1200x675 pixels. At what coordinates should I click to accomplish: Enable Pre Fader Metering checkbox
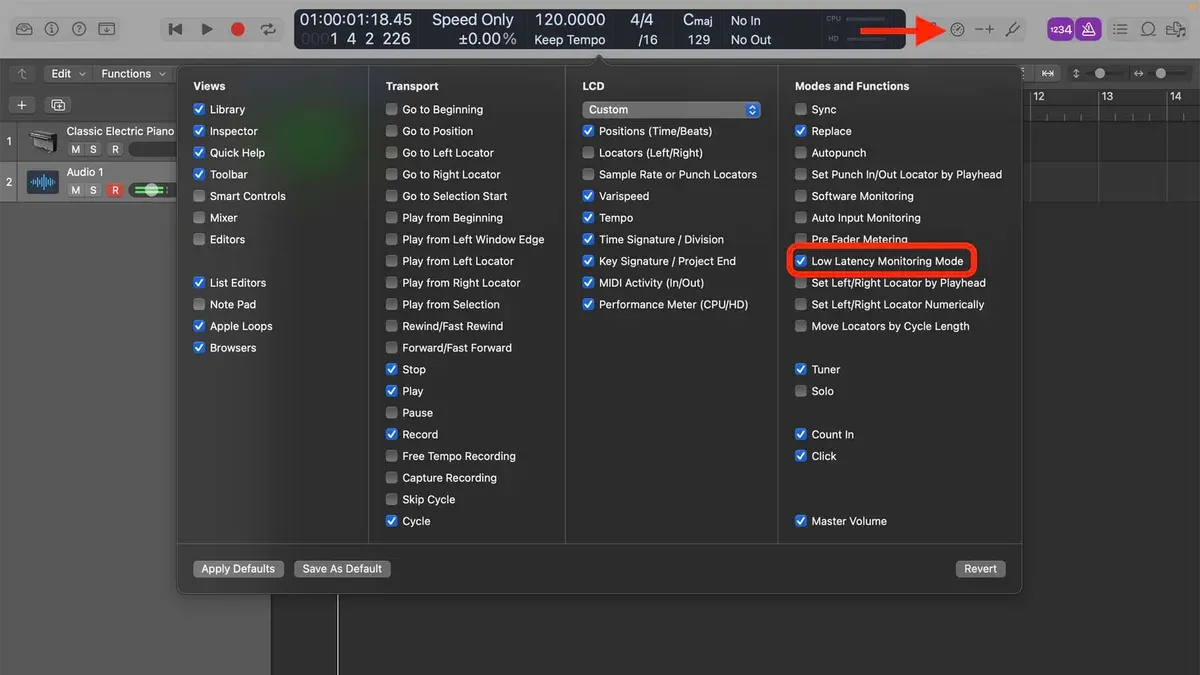click(801, 240)
